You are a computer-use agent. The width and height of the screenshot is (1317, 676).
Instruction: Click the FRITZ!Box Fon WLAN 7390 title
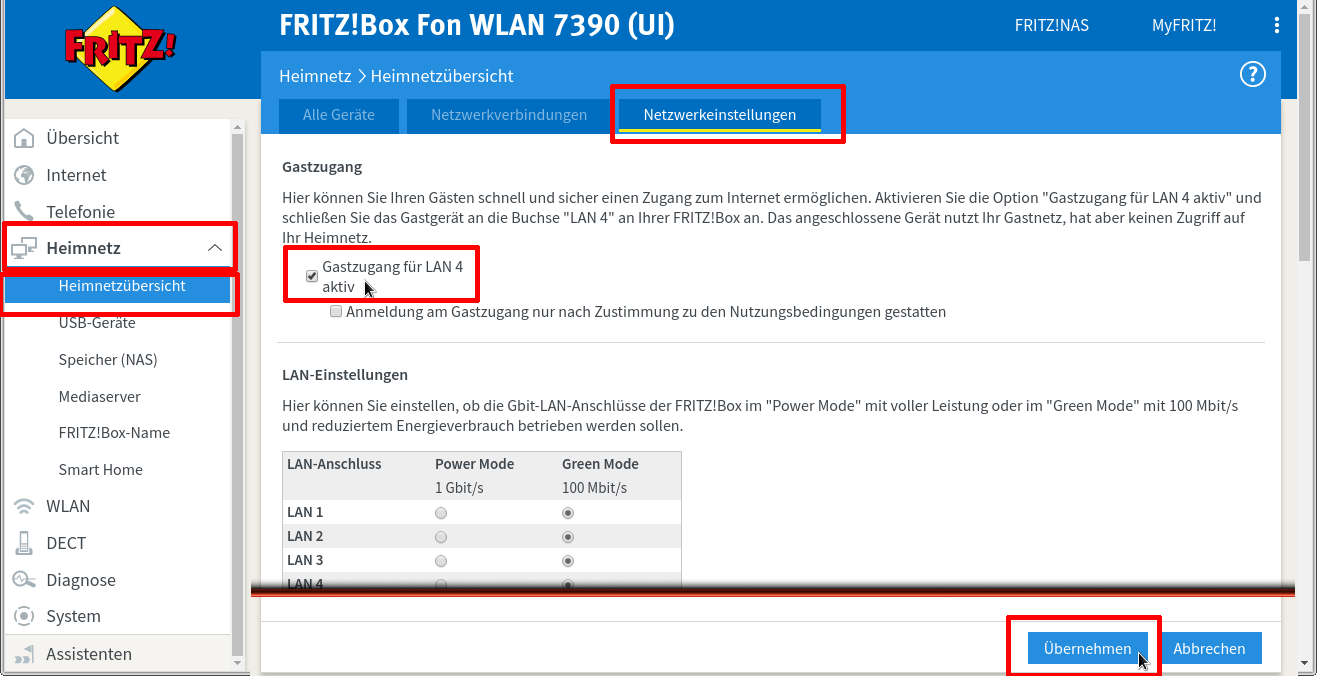(477, 25)
